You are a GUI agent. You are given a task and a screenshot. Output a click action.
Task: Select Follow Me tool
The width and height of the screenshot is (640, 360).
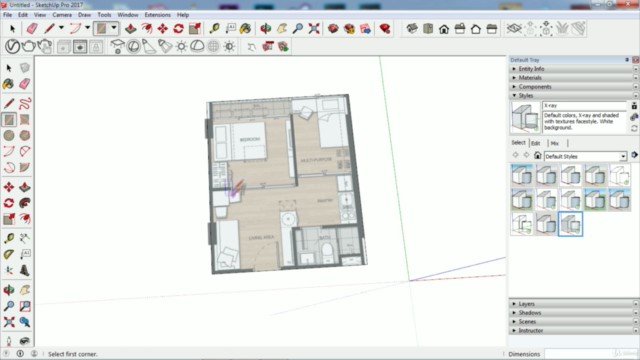(x=25, y=203)
